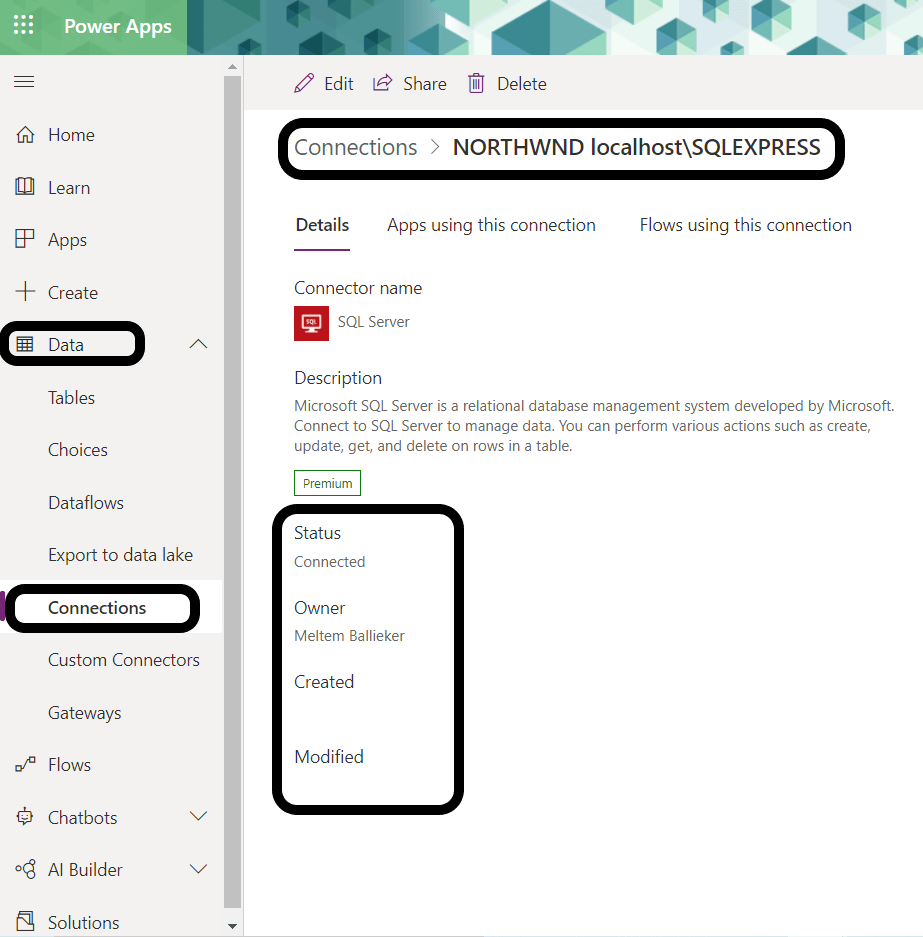Click the Apps grid icon
The height and width of the screenshot is (937, 923).
click(x=26, y=240)
